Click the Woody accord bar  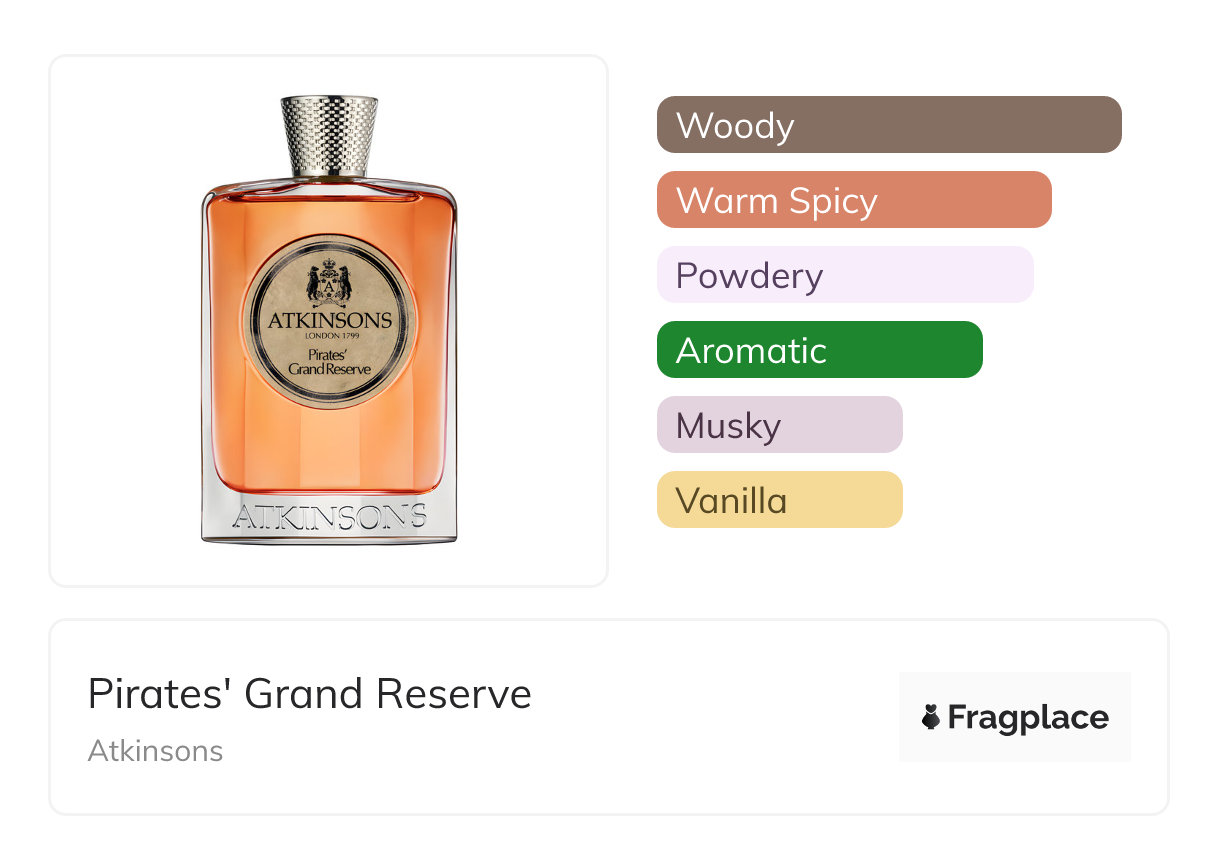889,125
